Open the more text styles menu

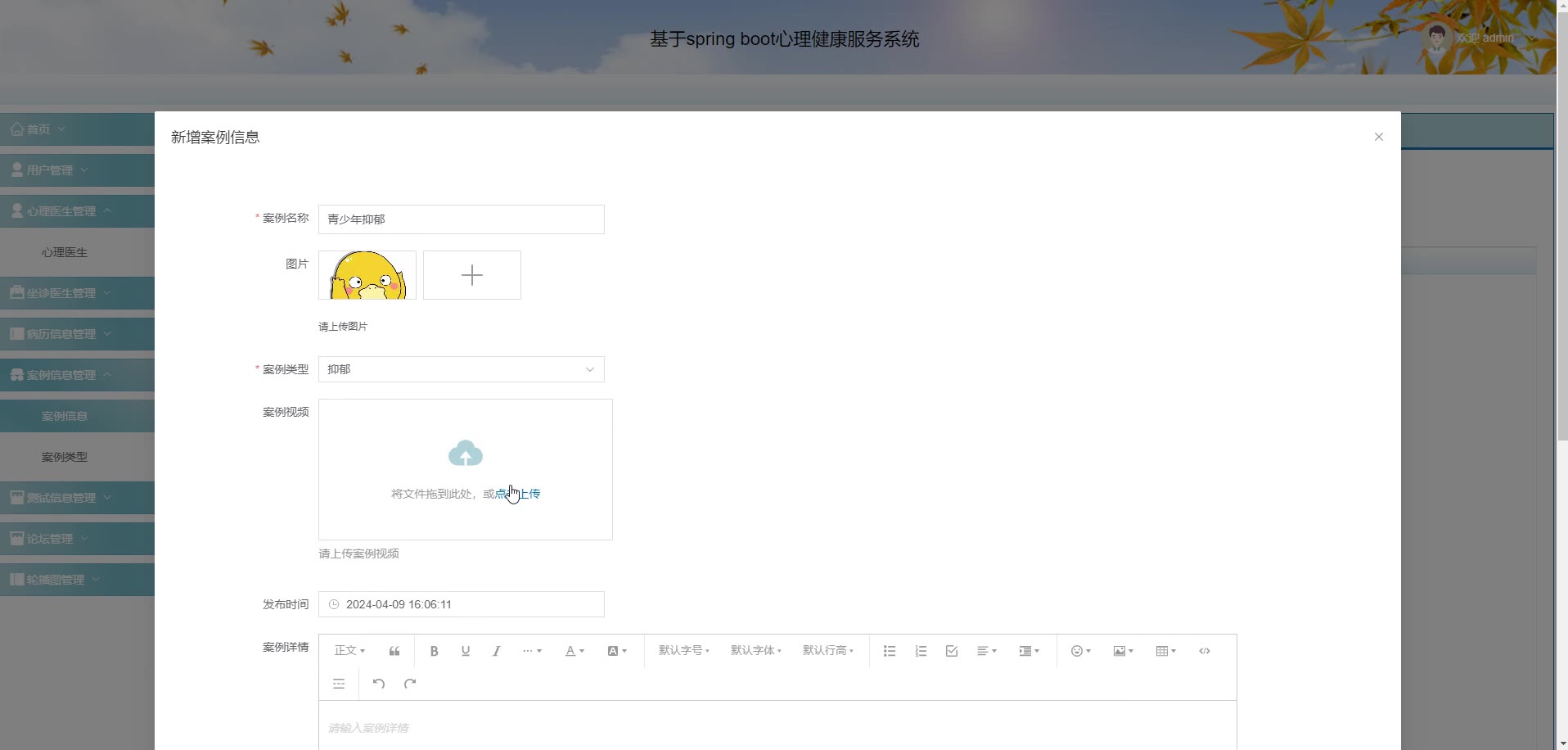(x=532, y=651)
